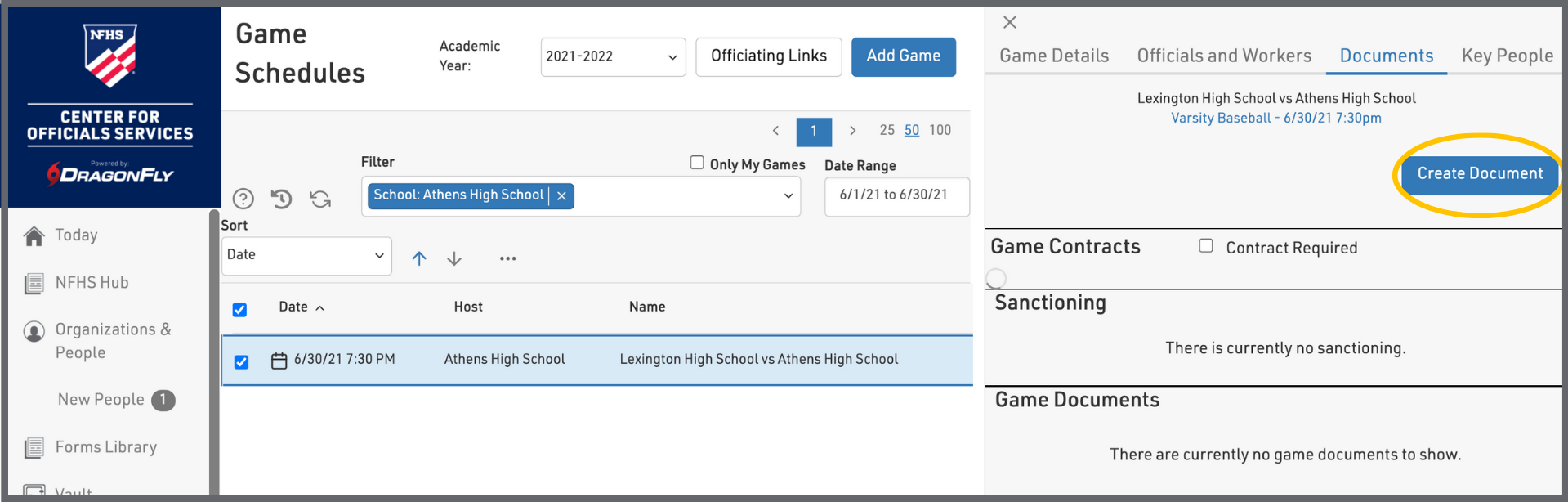Expand the Sort by Date dropdown
Screen dimensions: 1568x502
pos(306,255)
